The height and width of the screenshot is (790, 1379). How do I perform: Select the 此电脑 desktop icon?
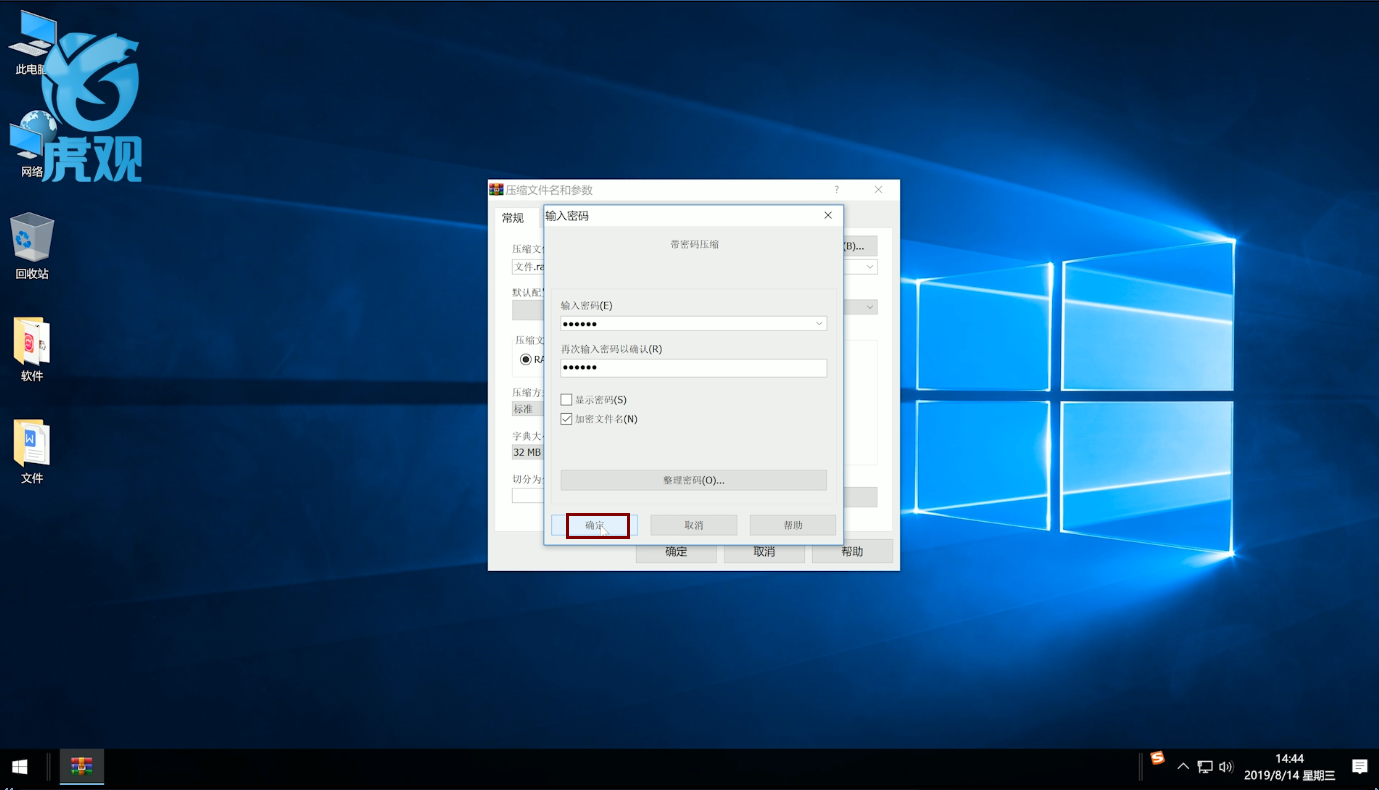(32, 43)
